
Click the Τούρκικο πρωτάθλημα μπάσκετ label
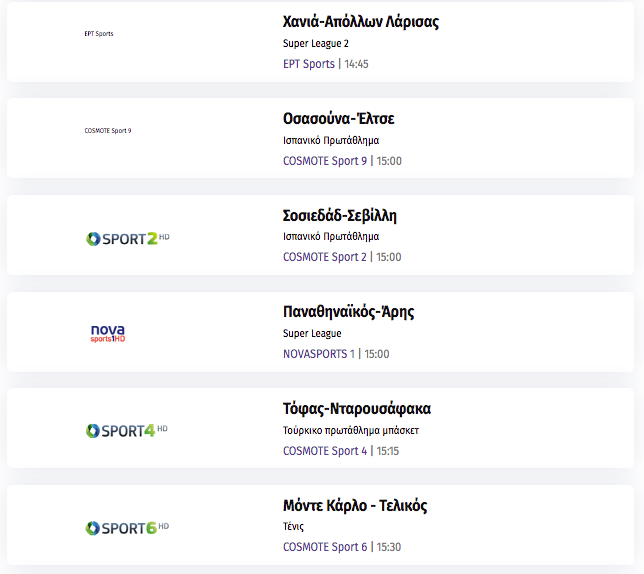[x=351, y=430]
